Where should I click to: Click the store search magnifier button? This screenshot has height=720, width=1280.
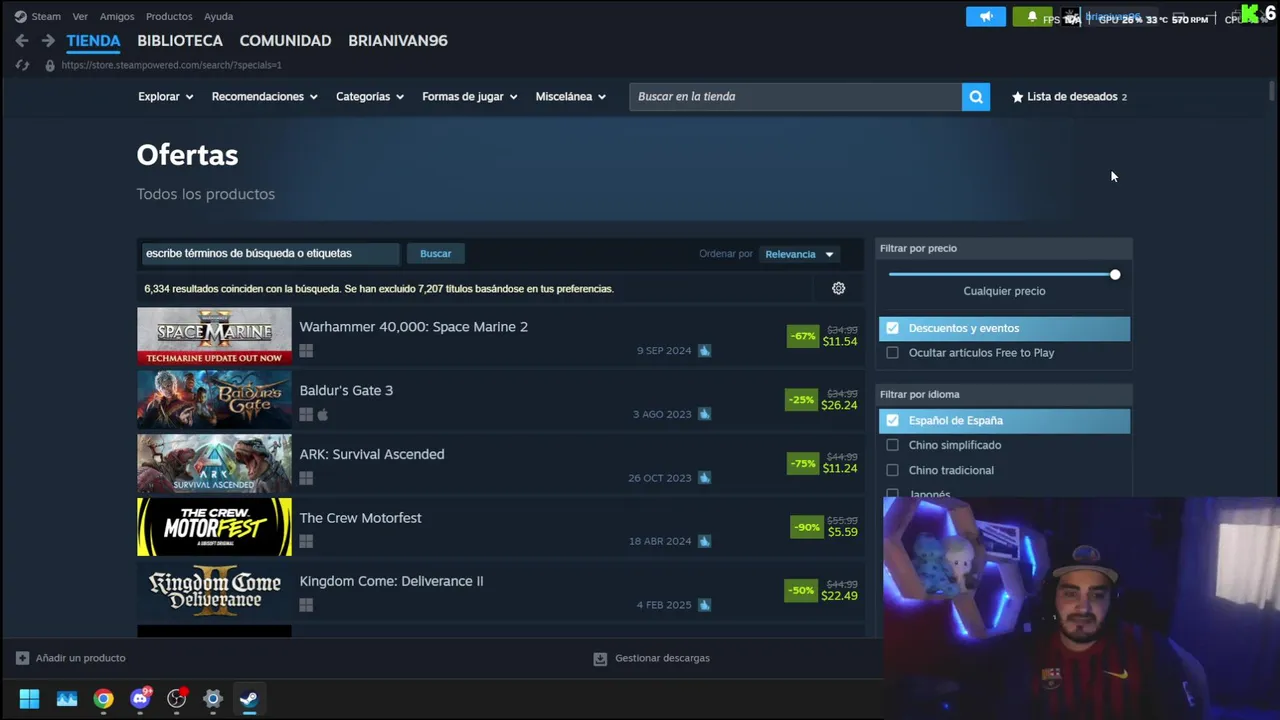976,97
